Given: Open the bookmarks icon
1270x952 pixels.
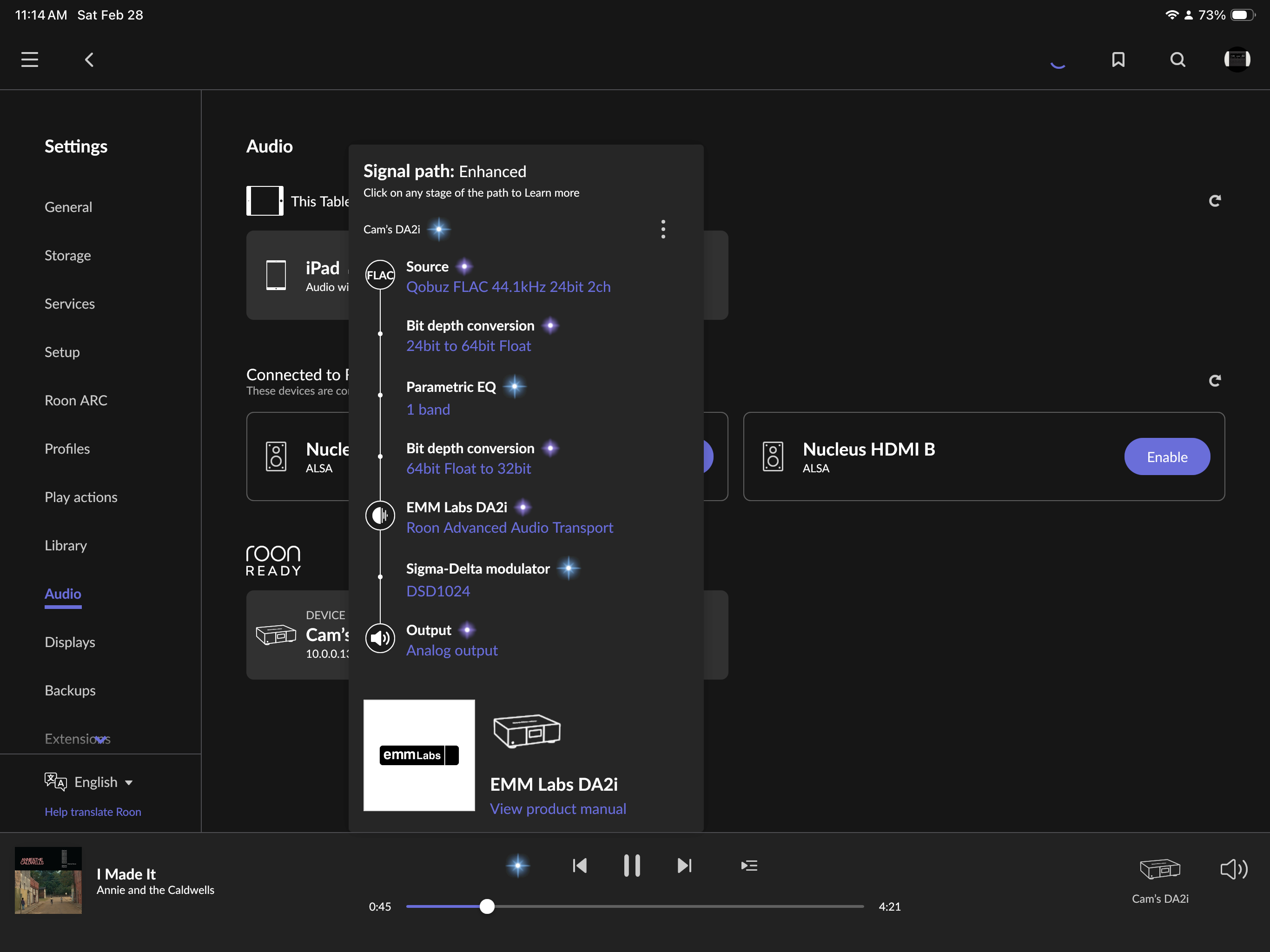Looking at the screenshot, I should coord(1118,59).
